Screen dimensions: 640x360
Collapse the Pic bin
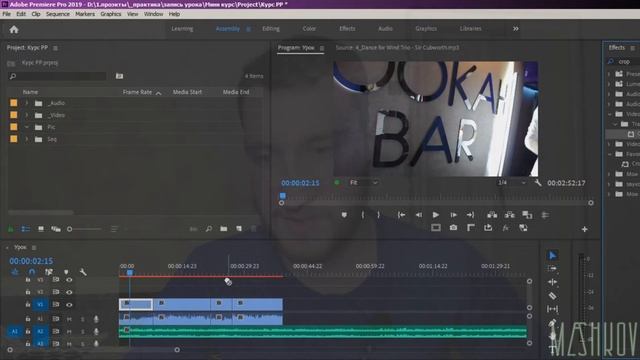coord(27,127)
